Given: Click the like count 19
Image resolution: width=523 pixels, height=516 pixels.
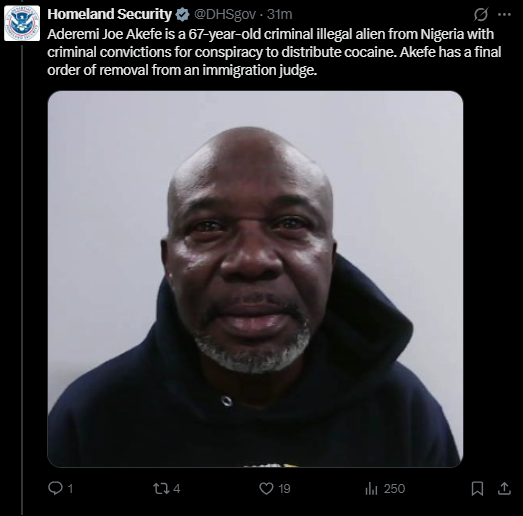Looking at the screenshot, I should (x=284, y=489).
